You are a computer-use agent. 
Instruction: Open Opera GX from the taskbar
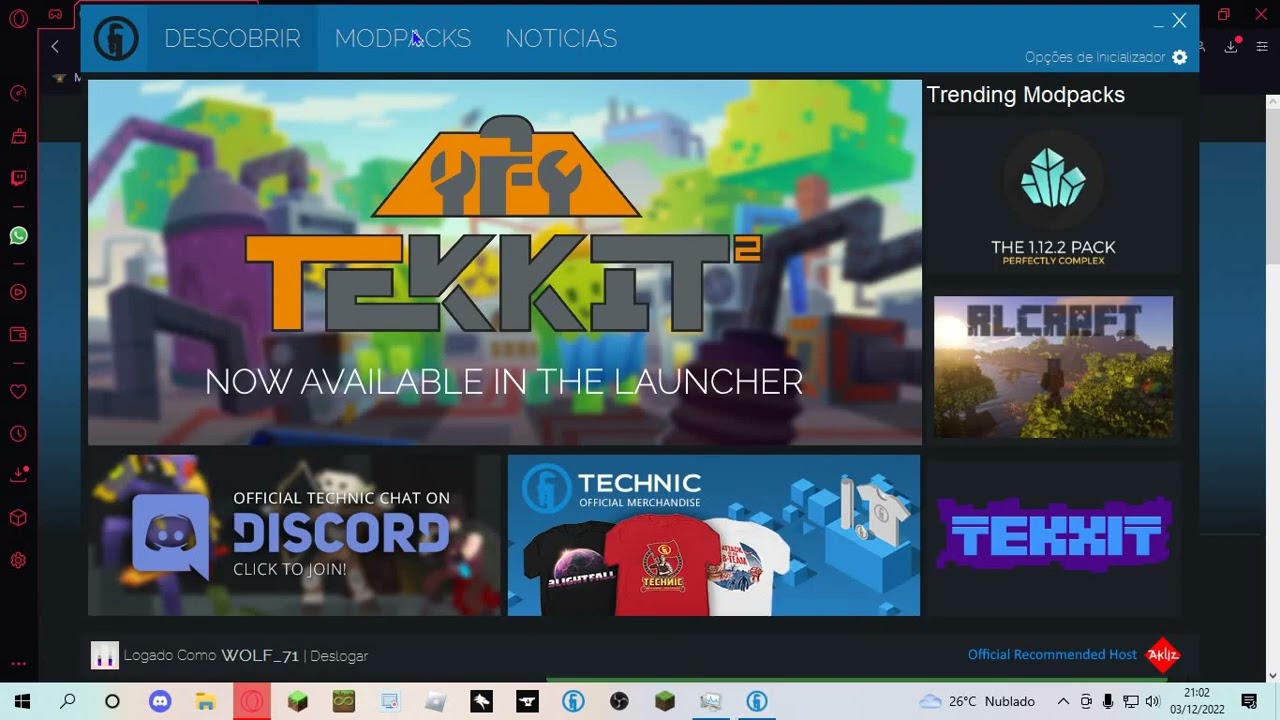click(251, 701)
